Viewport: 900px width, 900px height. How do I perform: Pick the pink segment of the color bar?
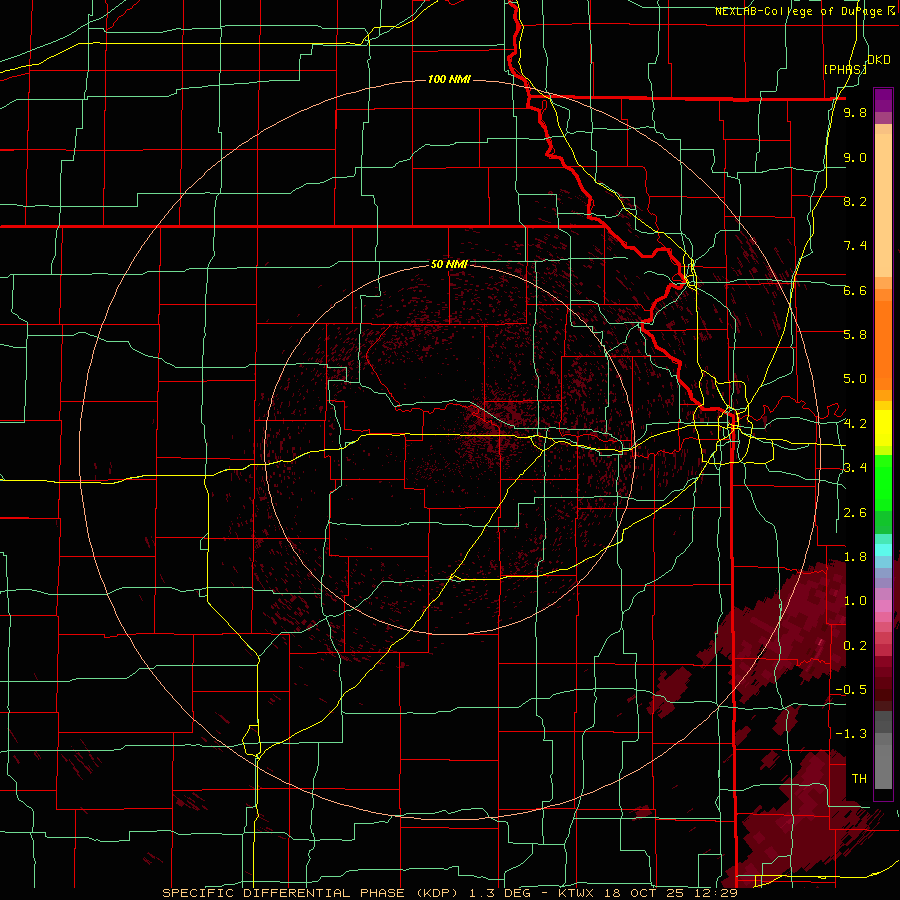point(883,606)
